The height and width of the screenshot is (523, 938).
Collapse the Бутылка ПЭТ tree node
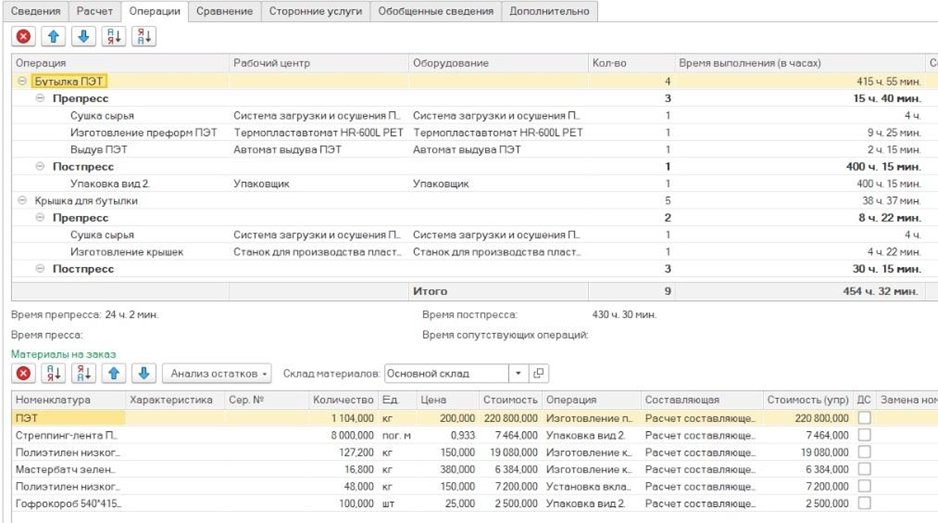coord(22,81)
